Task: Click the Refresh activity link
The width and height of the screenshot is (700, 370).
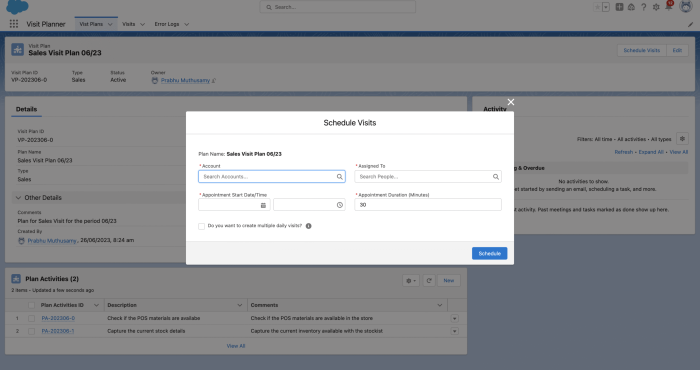Action: click(x=624, y=152)
